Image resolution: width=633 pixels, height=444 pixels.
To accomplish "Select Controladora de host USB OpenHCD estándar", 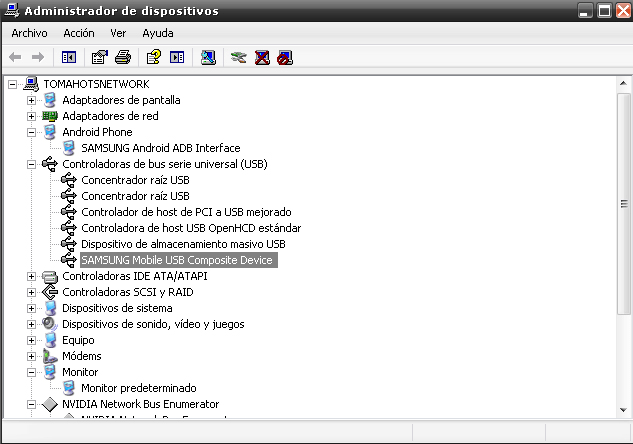I will (x=191, y=228).
